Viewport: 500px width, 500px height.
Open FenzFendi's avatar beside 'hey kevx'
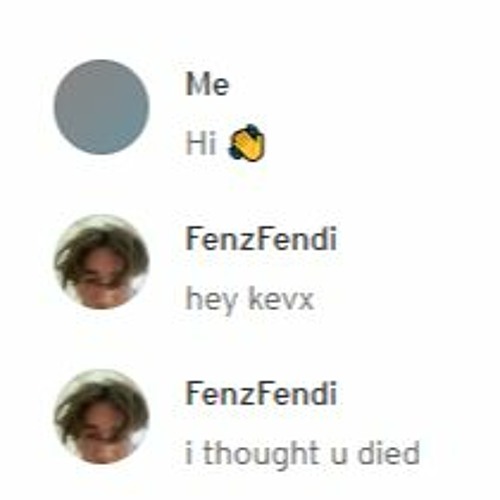(x=102, y=262)
